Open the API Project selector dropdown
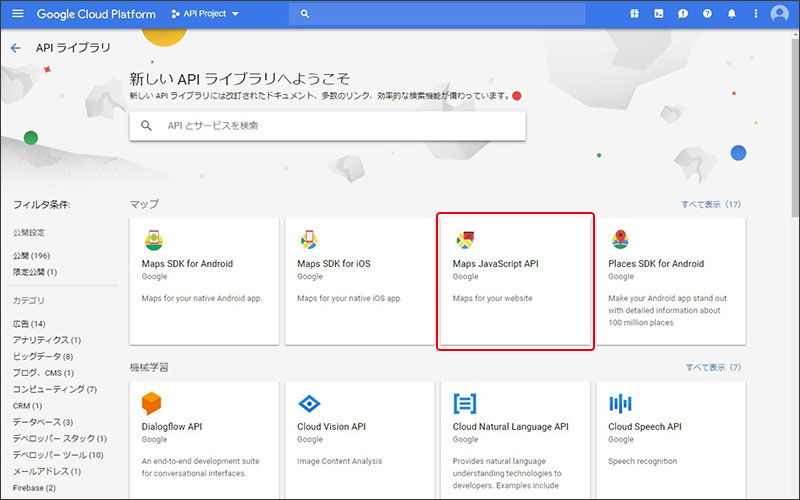The width and height of the screenshot is (800, 500). [205, 14]
